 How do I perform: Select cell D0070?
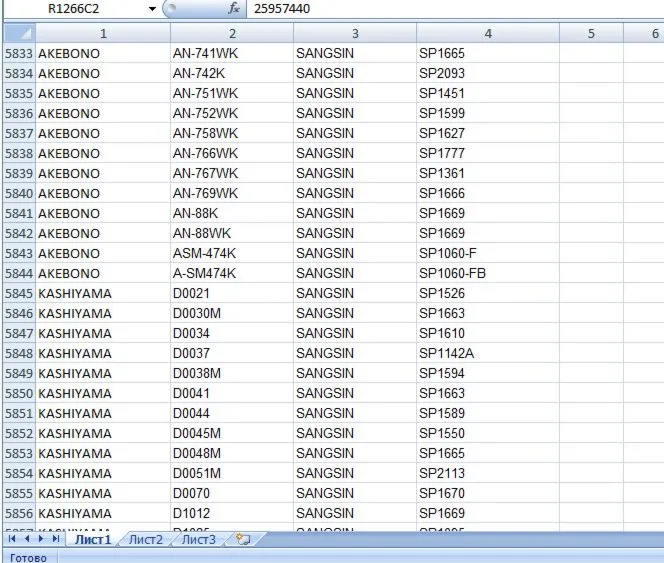coord(232,493)
